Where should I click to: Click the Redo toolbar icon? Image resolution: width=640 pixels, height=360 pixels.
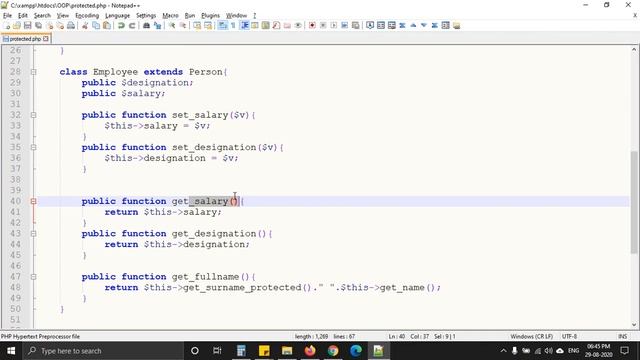point(132,25)
